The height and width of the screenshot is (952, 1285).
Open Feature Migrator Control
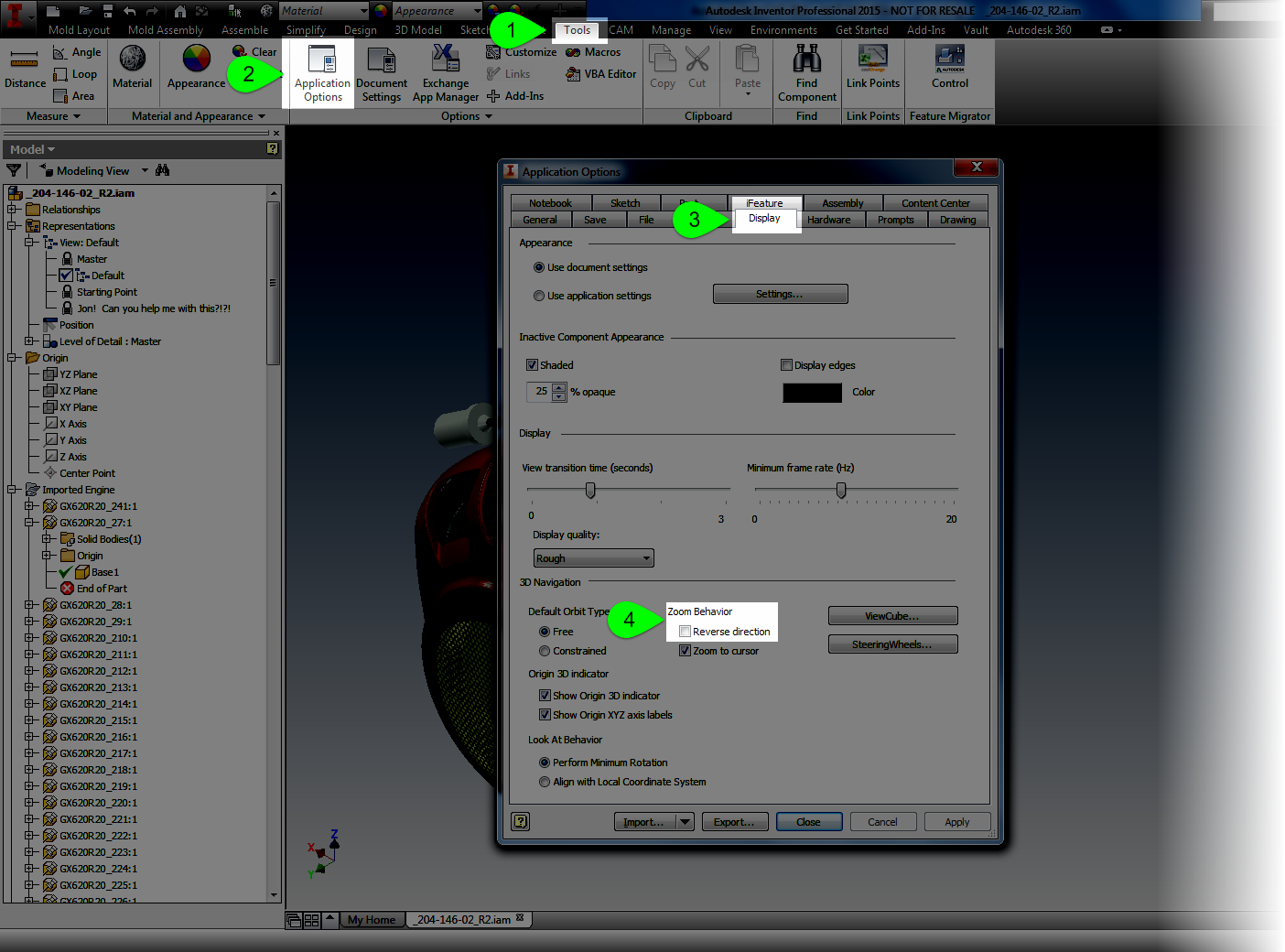[950, 67]
